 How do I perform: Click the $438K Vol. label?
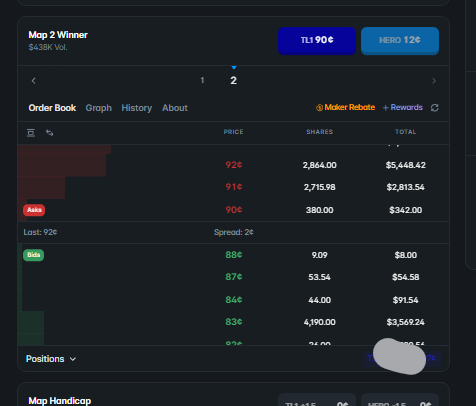(x=48, y=47)
